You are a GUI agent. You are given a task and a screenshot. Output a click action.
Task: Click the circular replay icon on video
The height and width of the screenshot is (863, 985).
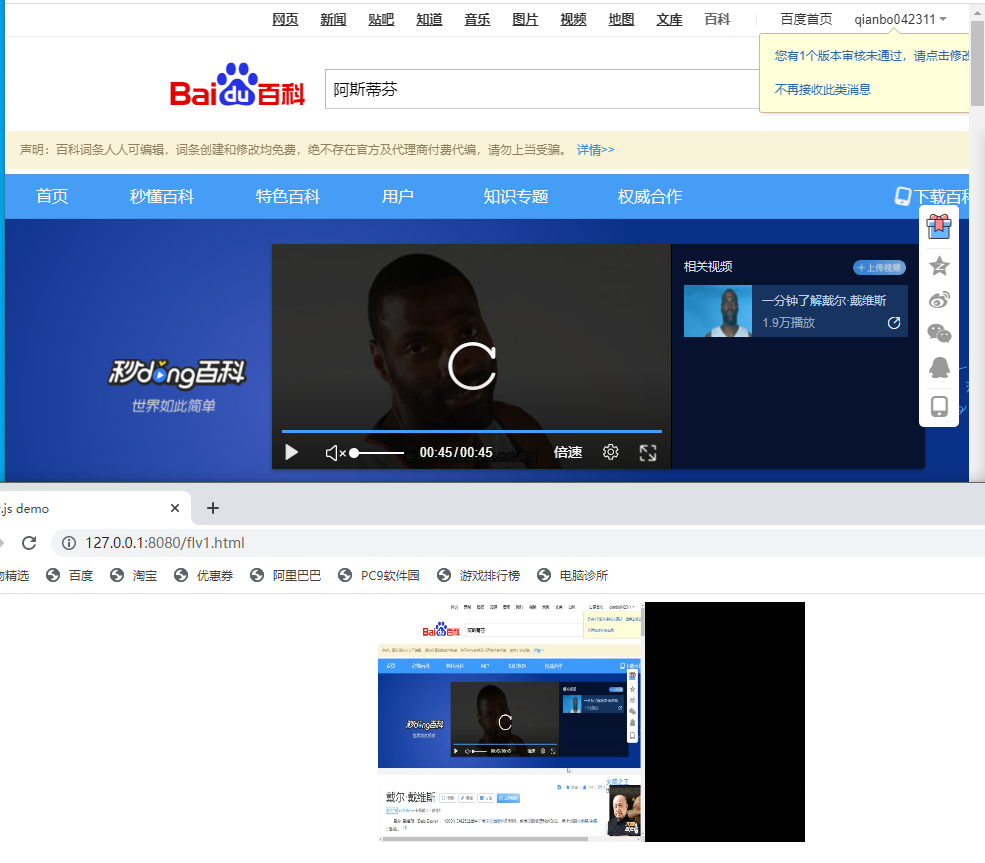click(x=472, y=366)
